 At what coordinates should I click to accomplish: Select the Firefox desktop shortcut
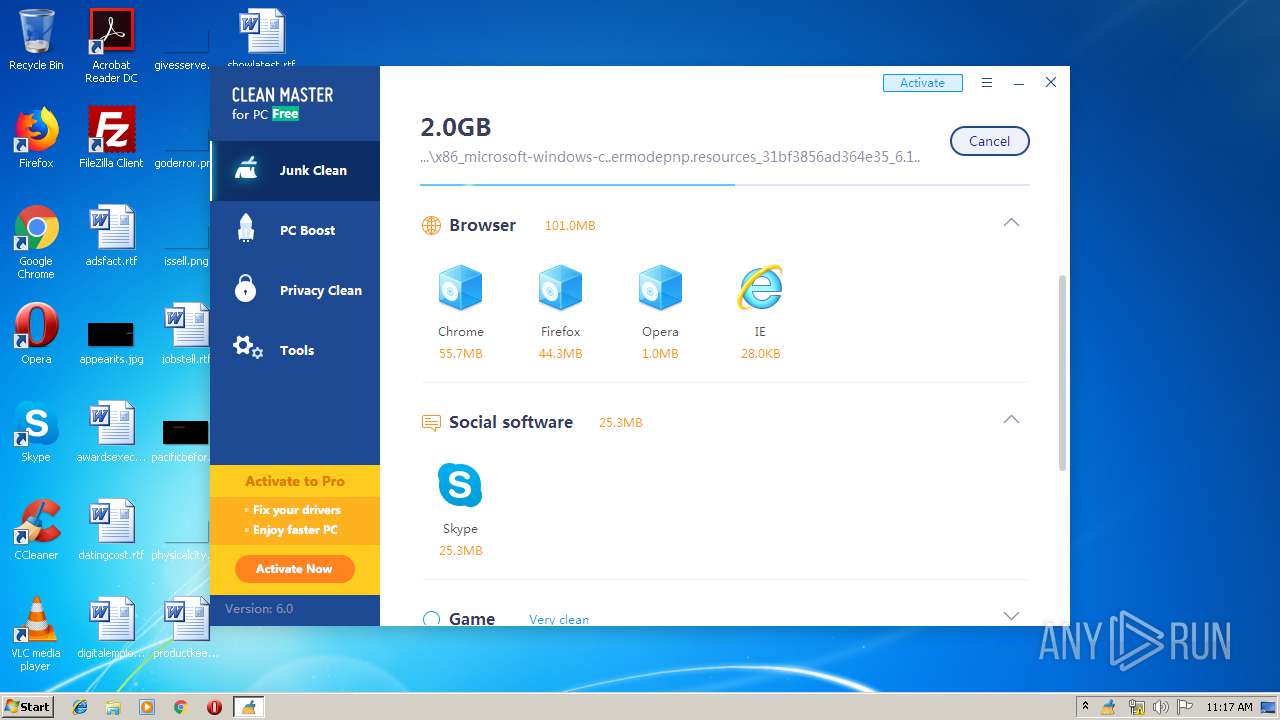click(x=36, y=138)
